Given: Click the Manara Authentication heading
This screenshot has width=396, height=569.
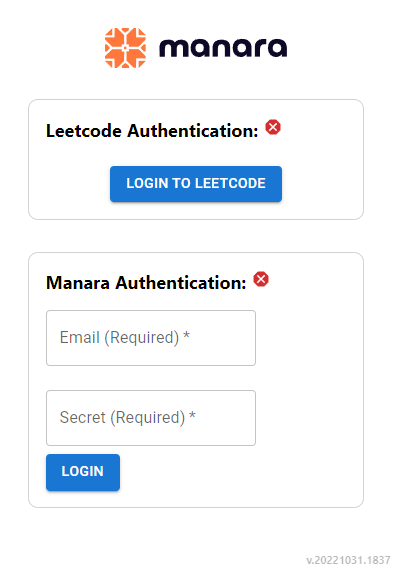Looking at the screenshot, I should (146, 283).
